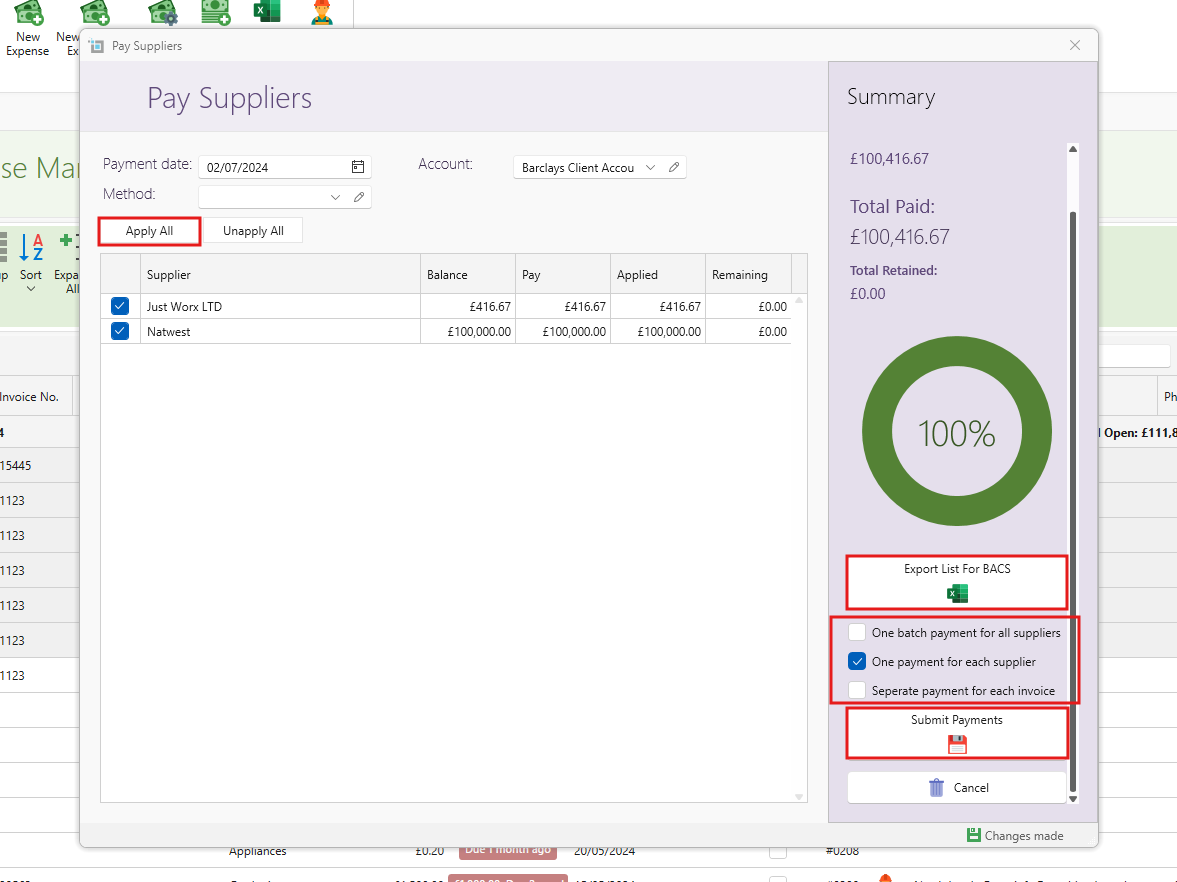Click the worker avatar icon in background toolbar
The image size is (1177, 882).
tap(322, 12)
